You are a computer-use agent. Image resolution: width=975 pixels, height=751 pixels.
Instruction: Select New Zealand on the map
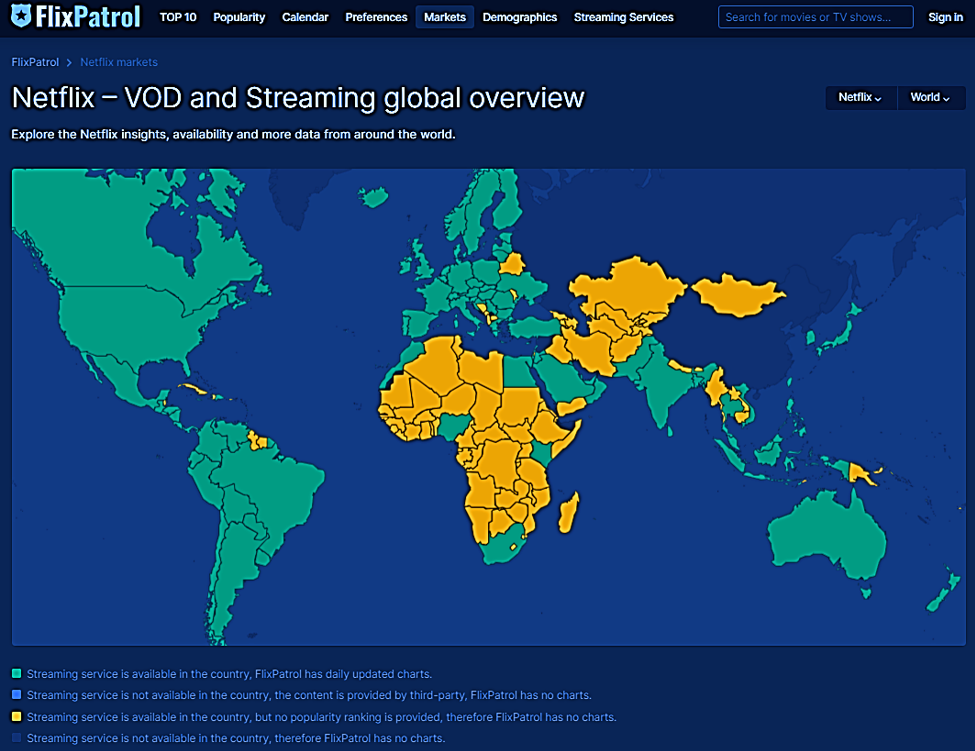point(944,592)
